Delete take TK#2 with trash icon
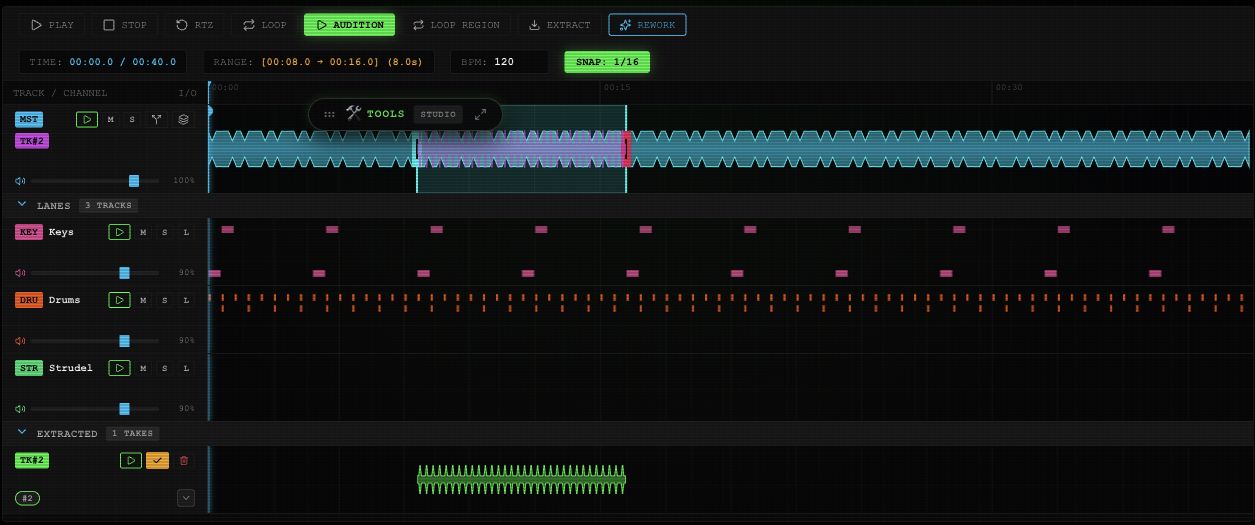Image resolution: width=1255 pixels, height=525 pixels. (x=184, y=460)
